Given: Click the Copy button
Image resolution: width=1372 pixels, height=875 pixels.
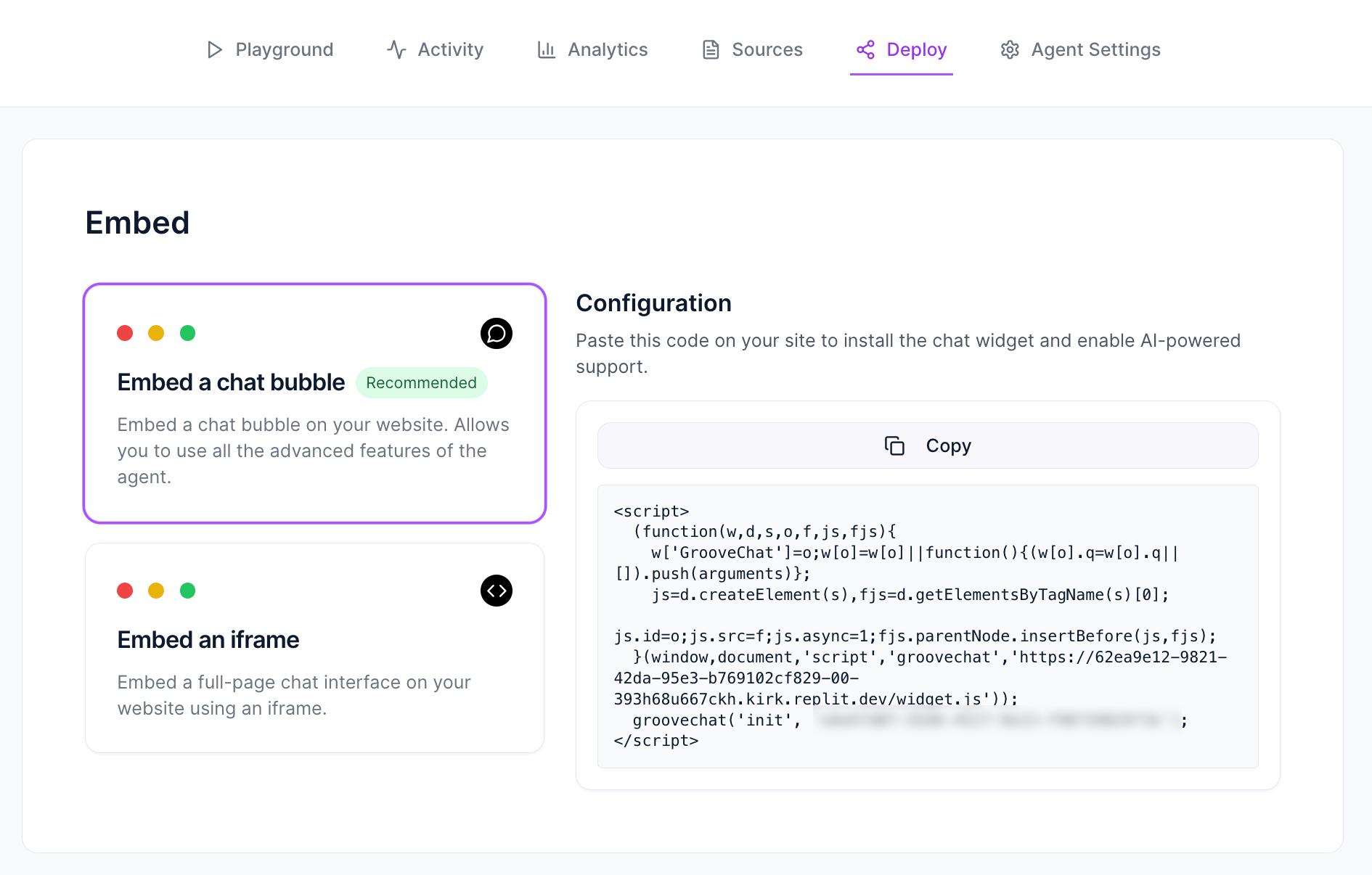Looking at the screenshot, I should click(928, 445).
